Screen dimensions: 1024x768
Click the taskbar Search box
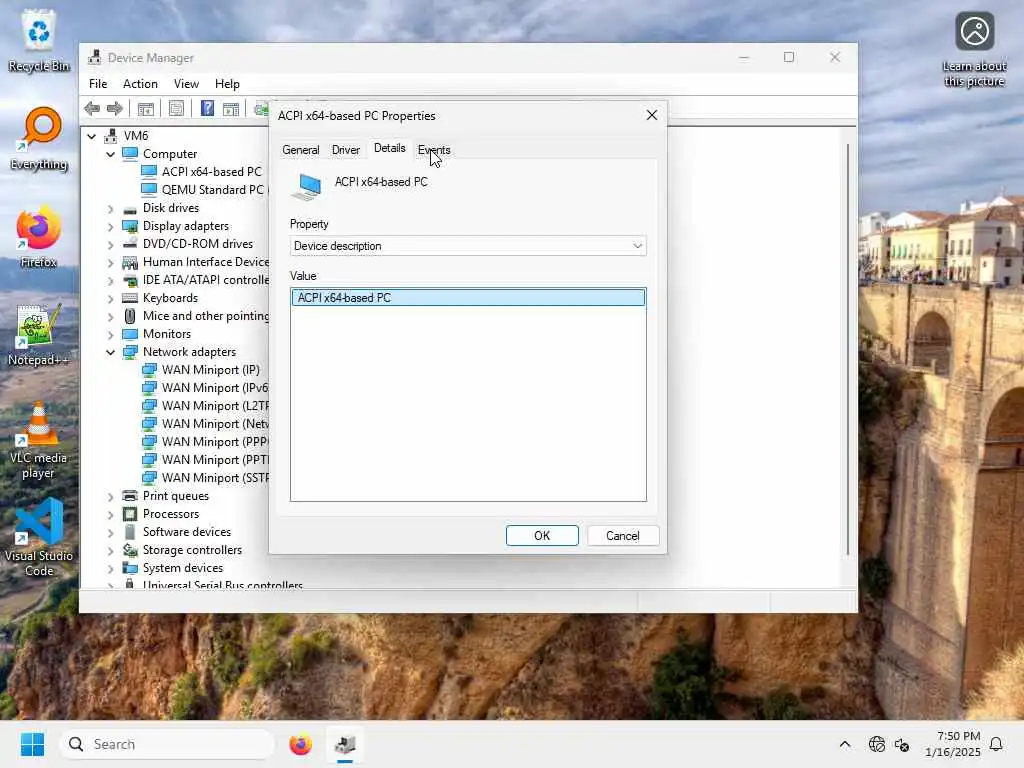(167, 744)
